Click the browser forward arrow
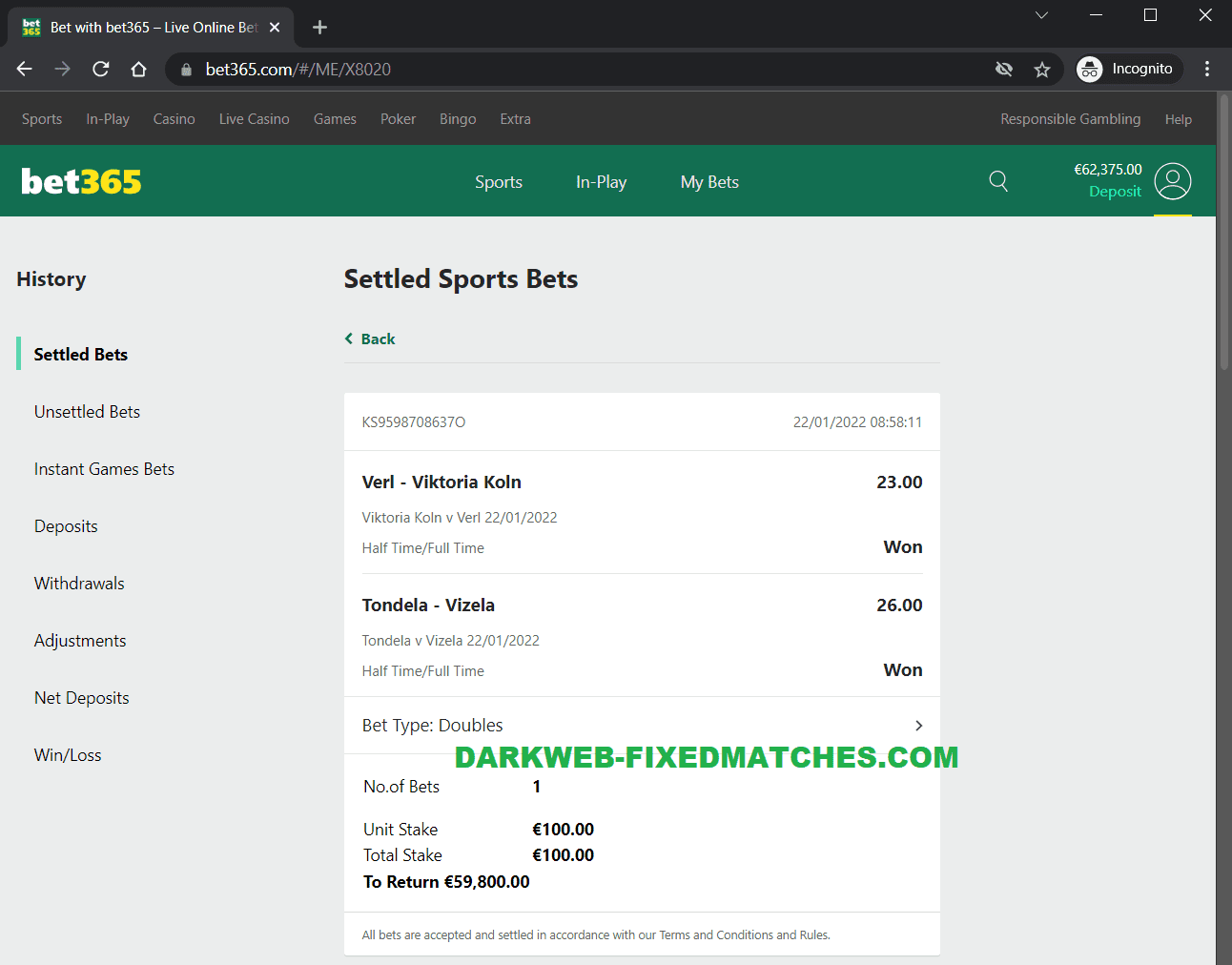This screenshot has width=1232, height=965. coord(63,69)
